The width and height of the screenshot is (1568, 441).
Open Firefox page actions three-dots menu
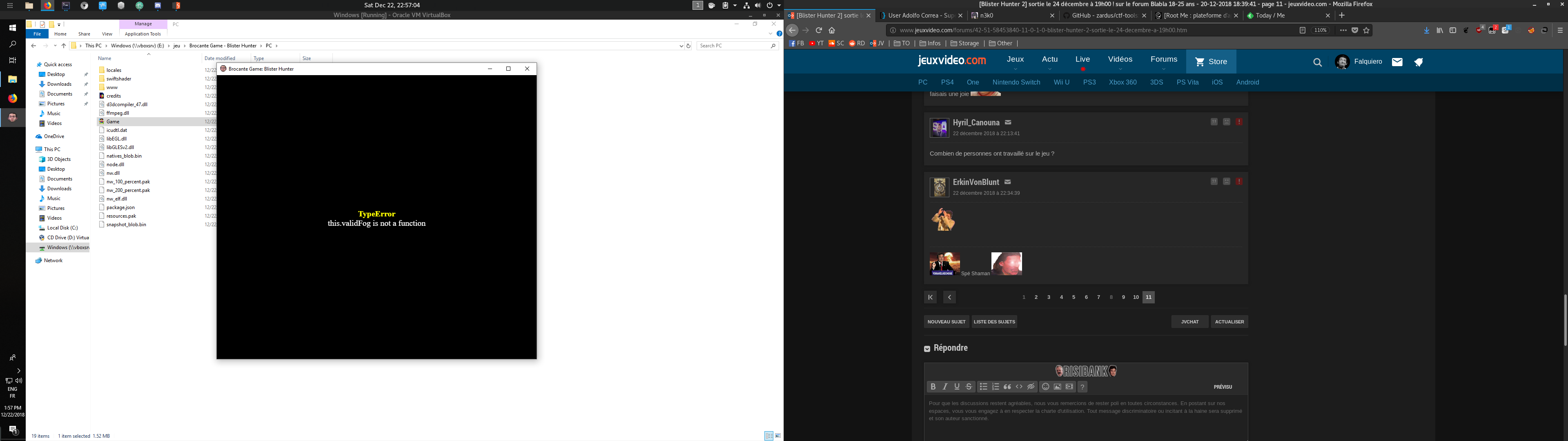1343,31
